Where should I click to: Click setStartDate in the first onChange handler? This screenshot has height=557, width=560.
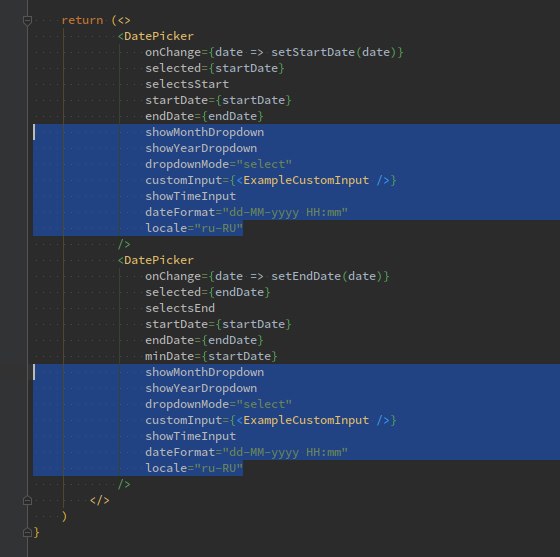[313, 52]
